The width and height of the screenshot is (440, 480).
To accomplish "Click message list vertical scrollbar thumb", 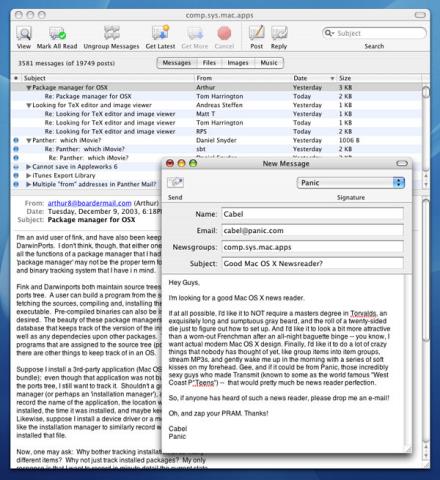I will [425, 92].
